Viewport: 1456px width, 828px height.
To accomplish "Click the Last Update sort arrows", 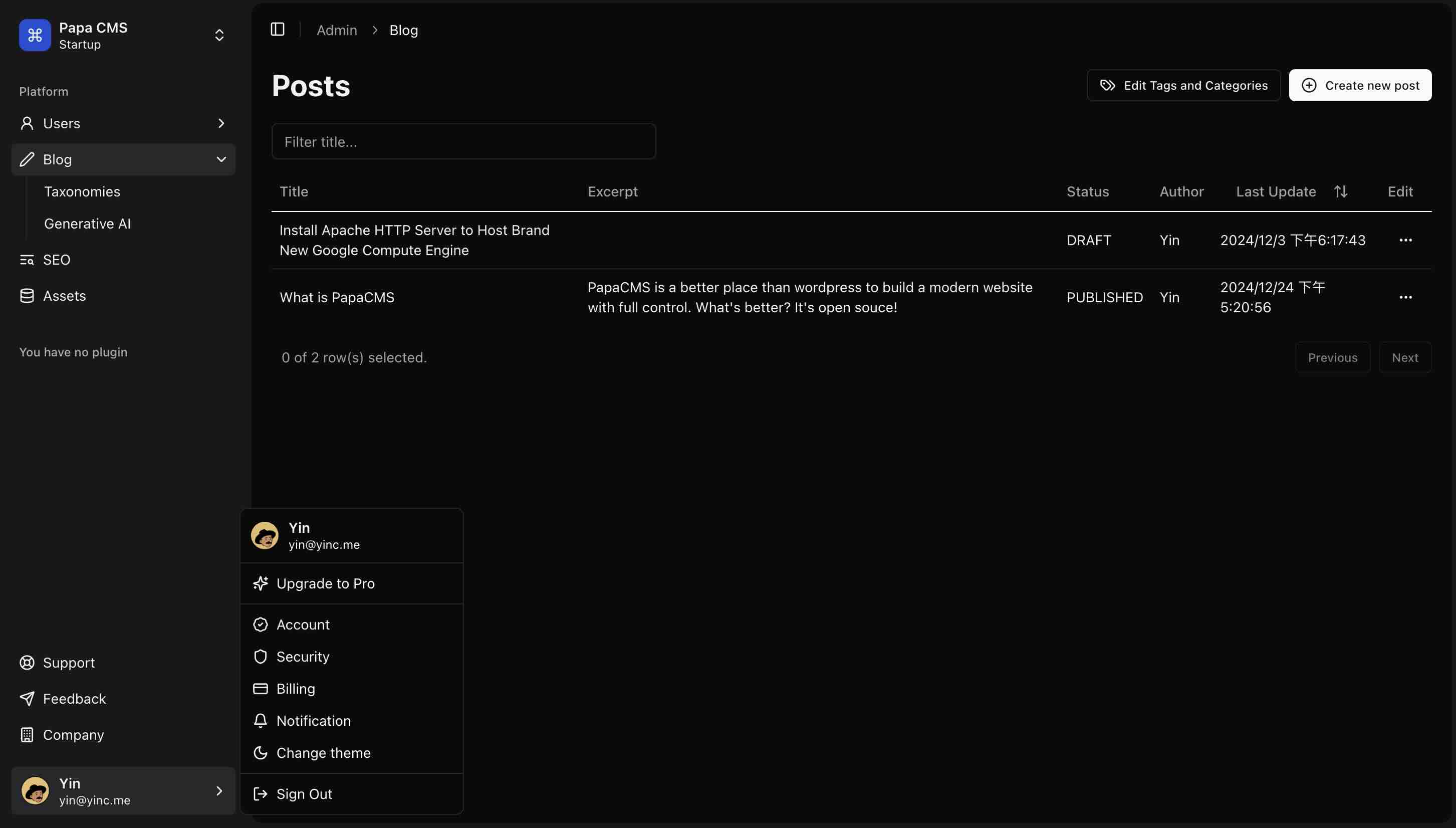I will tap(1341, 191).
